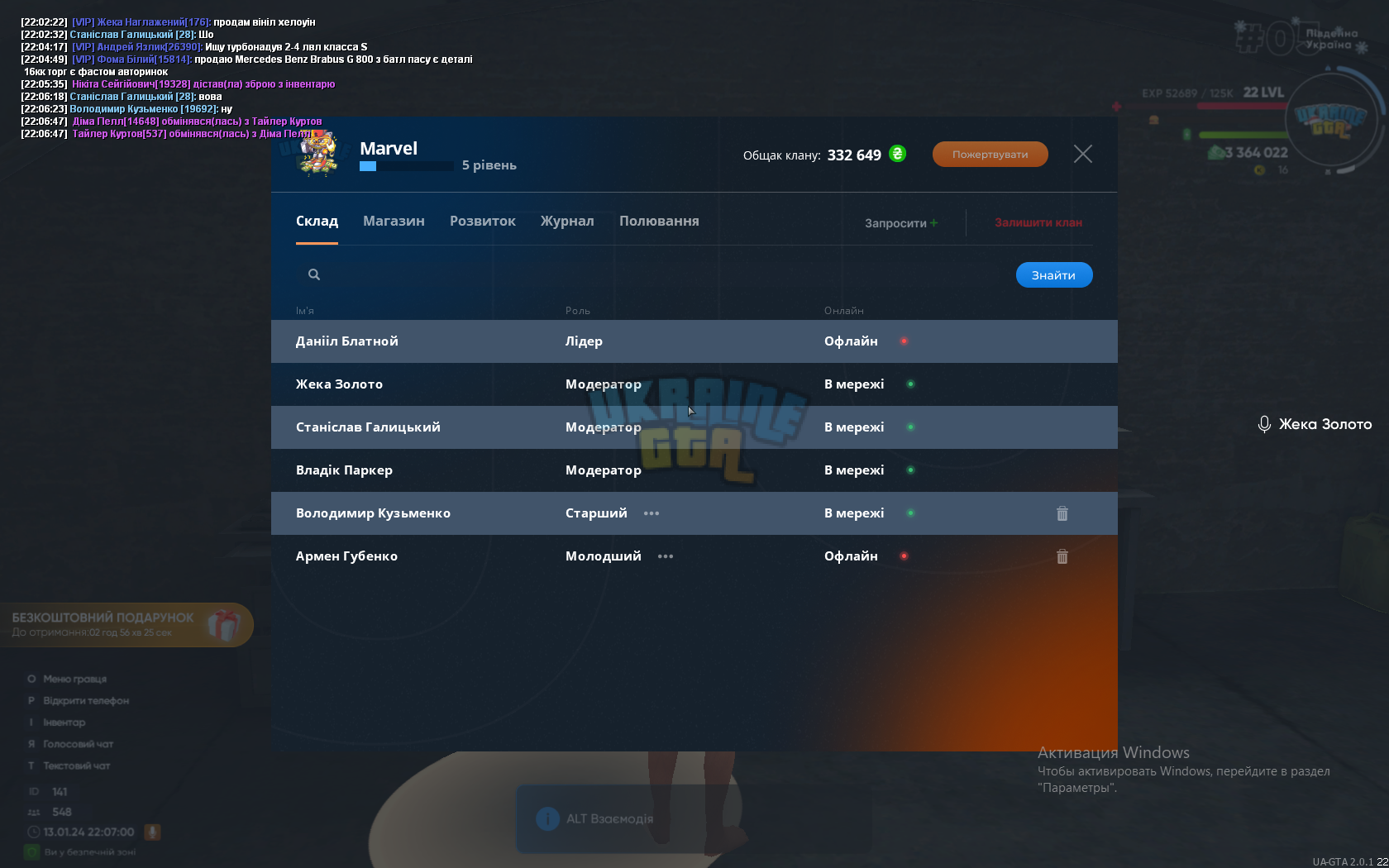Go to the Журнал tab
The height and width of the screenshot is (868, 1389).
tap(567, 222)
